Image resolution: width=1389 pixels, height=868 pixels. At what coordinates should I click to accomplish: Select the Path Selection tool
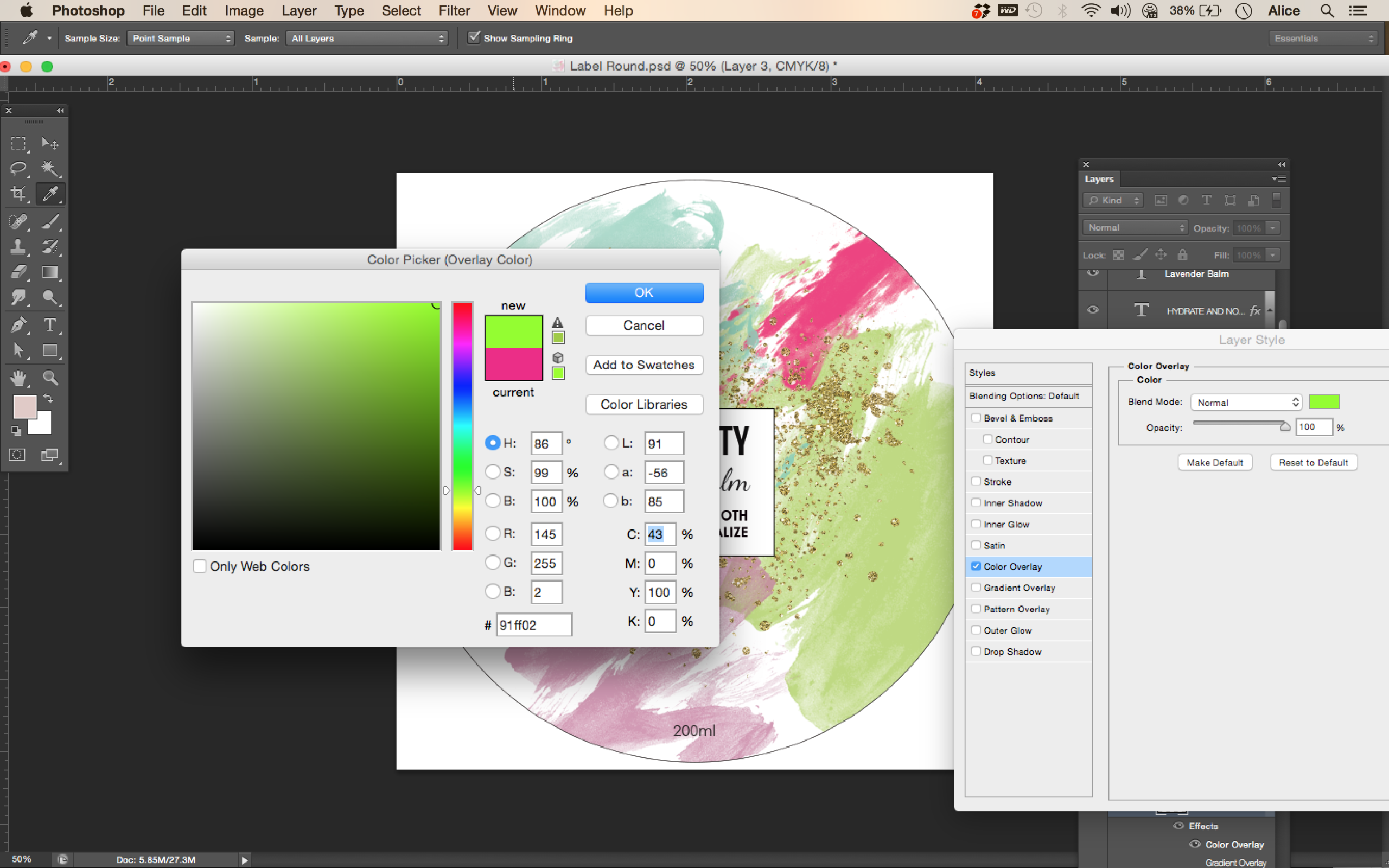[18, 350]
